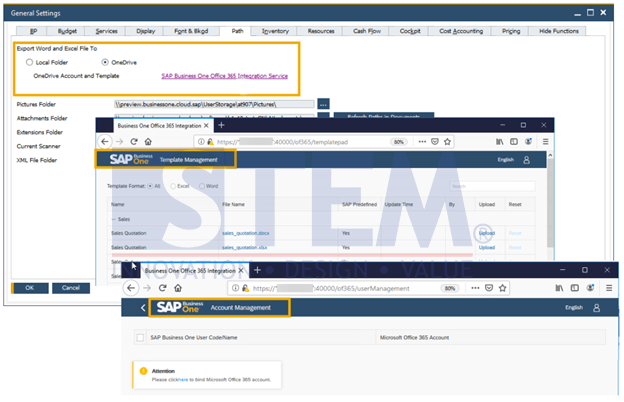Image resolution: width=624 pixels, height=402 pixels.
Task: Open hamburger menu in userManagement browser
Action: (x=609, y=288)
